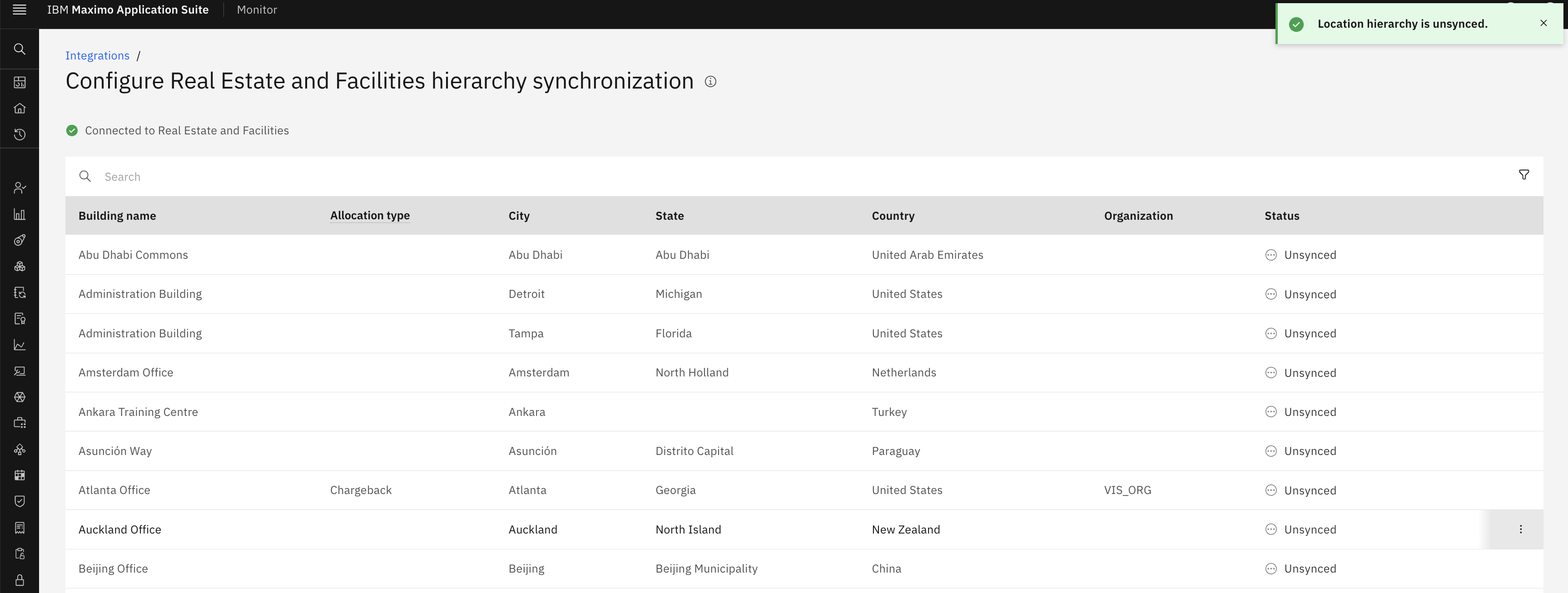Image resolution: width=1568 pixels, height=593 pixels.
Task: Click the Monitor app name in header
Action: point(257,10)
